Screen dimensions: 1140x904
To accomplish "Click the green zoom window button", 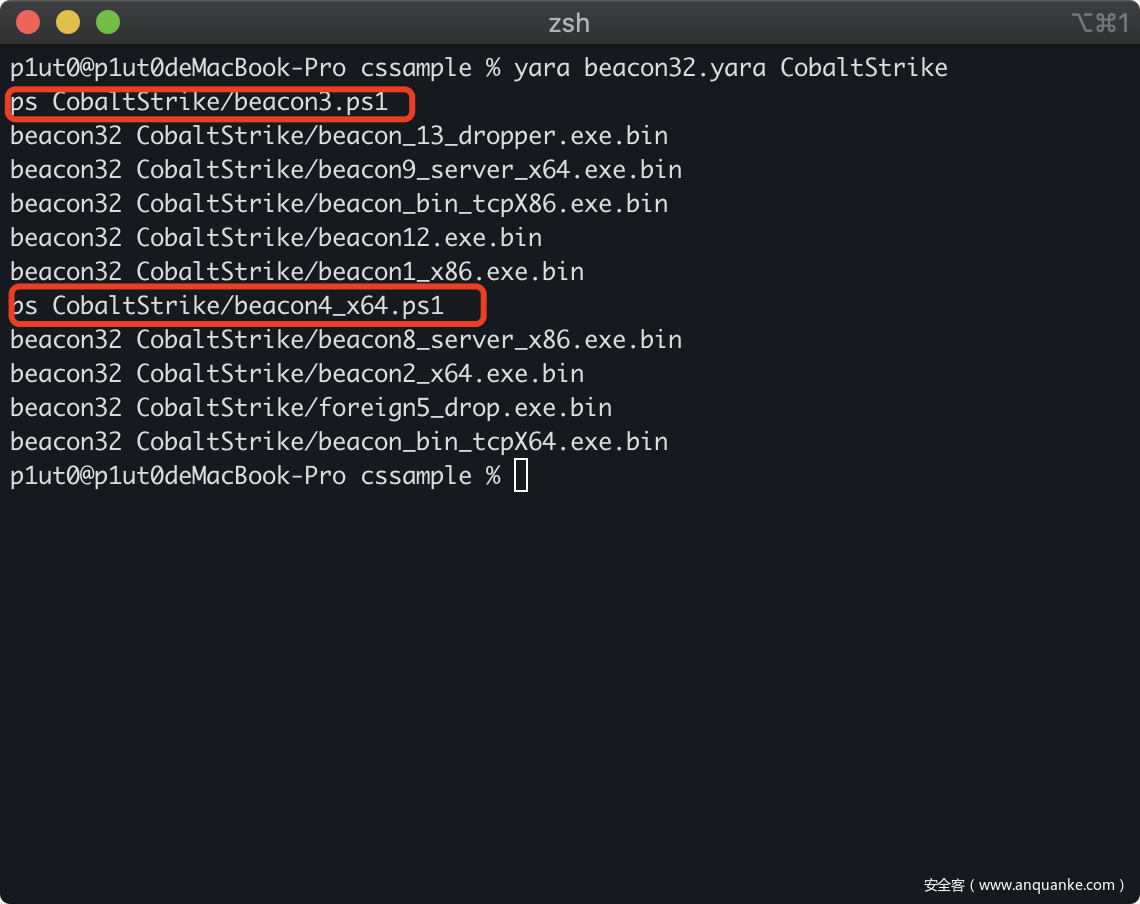I will tap(107, 22).
